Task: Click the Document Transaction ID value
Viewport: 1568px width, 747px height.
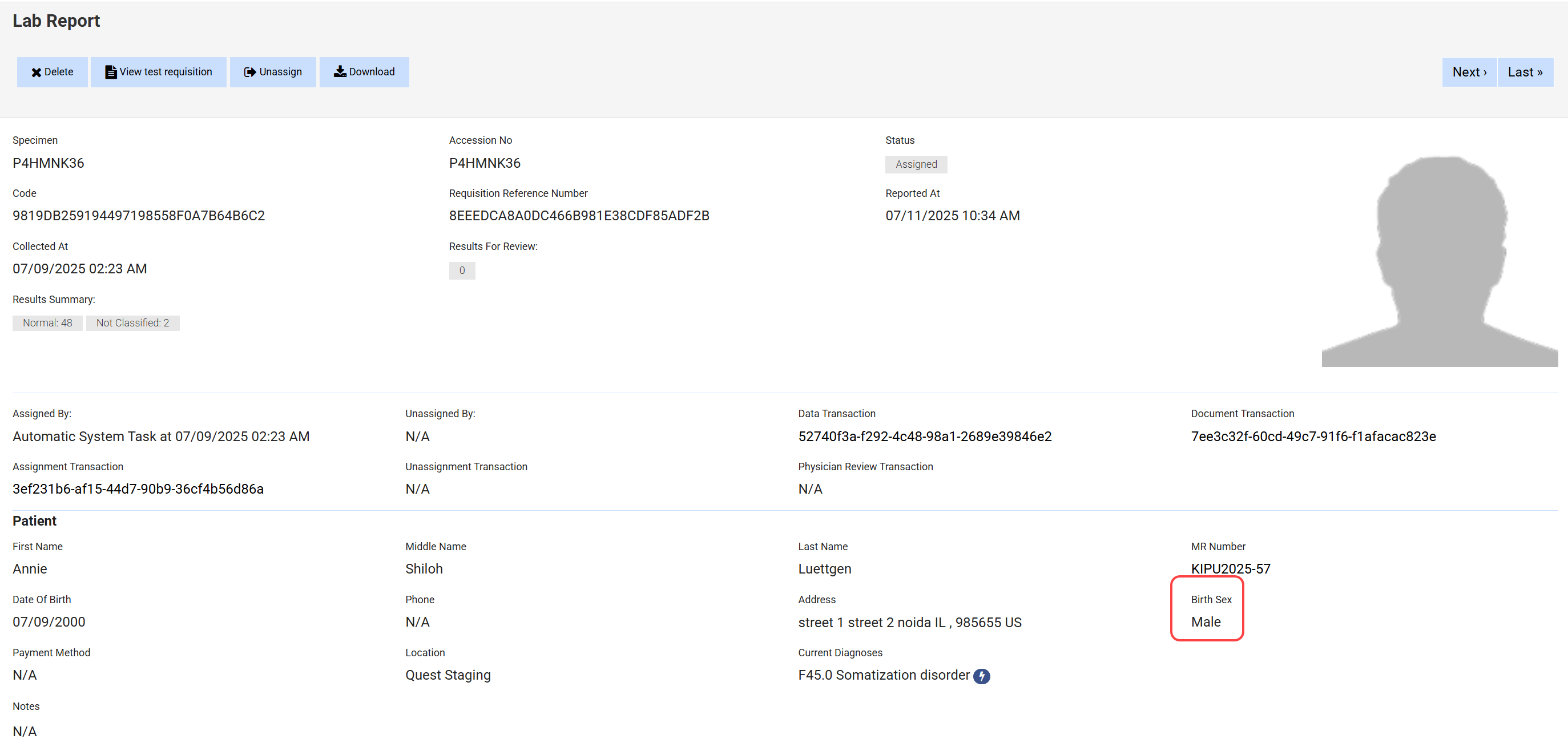Action: [x=1313, y=436]
